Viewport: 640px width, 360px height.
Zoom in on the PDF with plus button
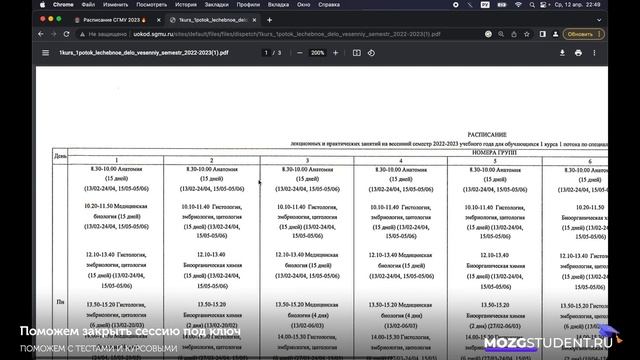point(336,53)
